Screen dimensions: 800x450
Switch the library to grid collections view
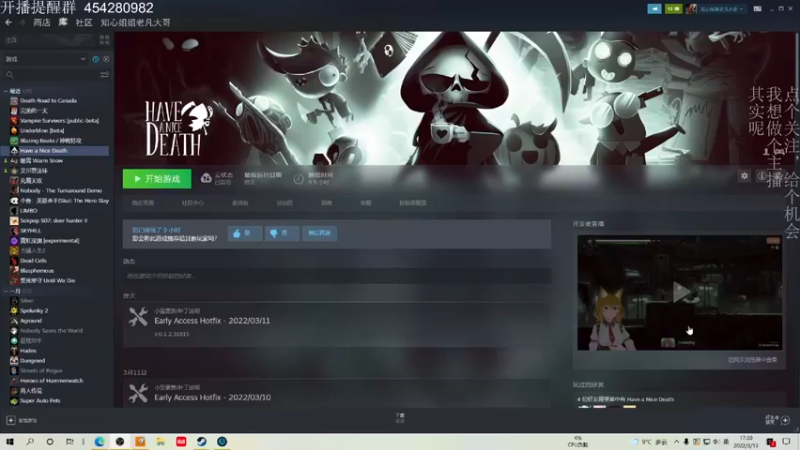(105, 40)
